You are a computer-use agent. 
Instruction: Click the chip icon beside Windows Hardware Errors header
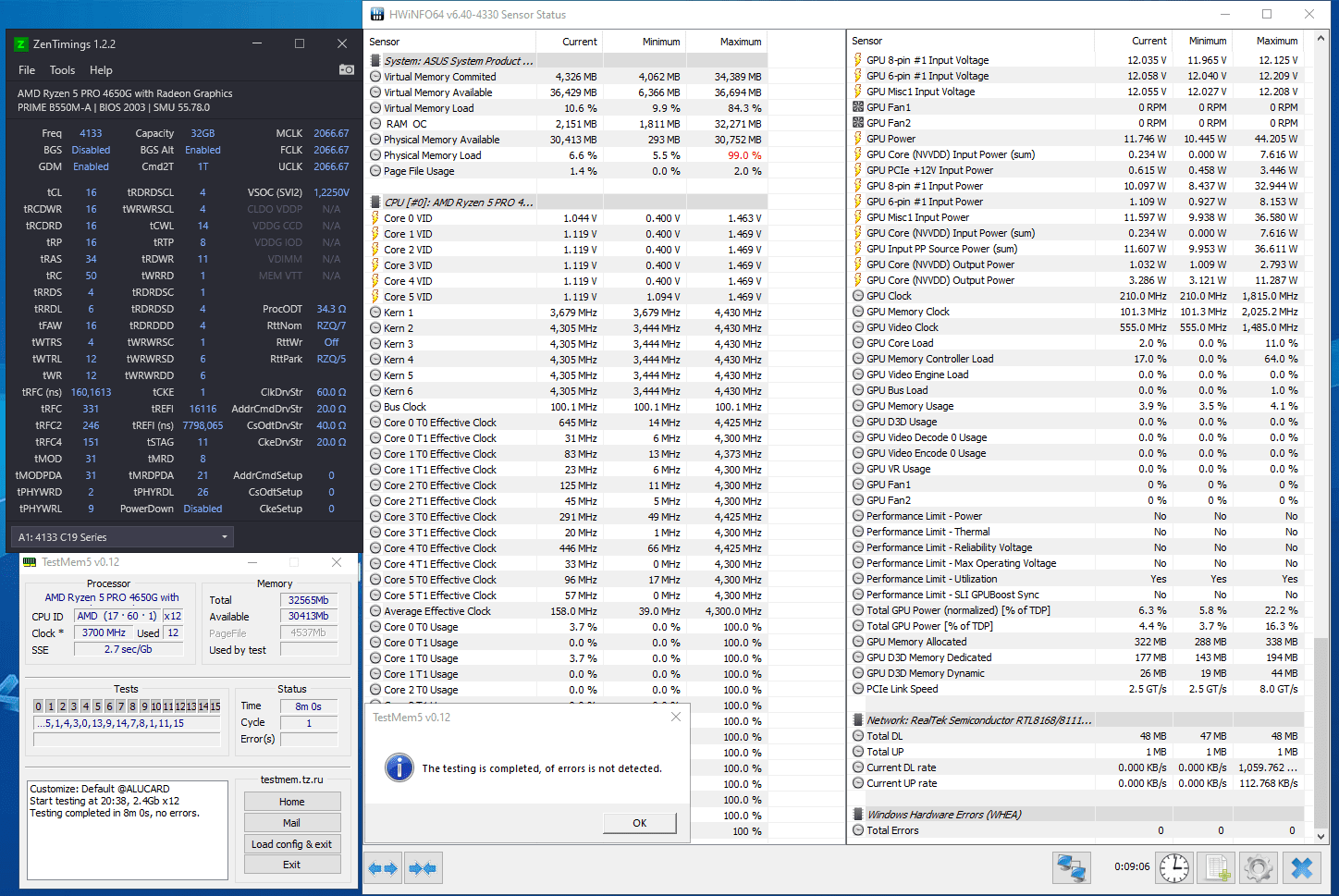pyautogui.click(x=858, y=815)
